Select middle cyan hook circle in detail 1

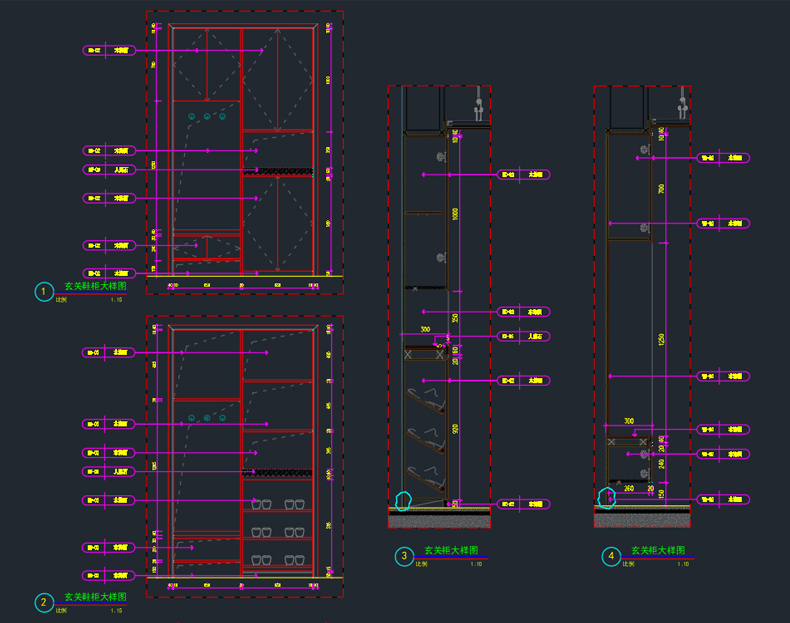point(207,116)
